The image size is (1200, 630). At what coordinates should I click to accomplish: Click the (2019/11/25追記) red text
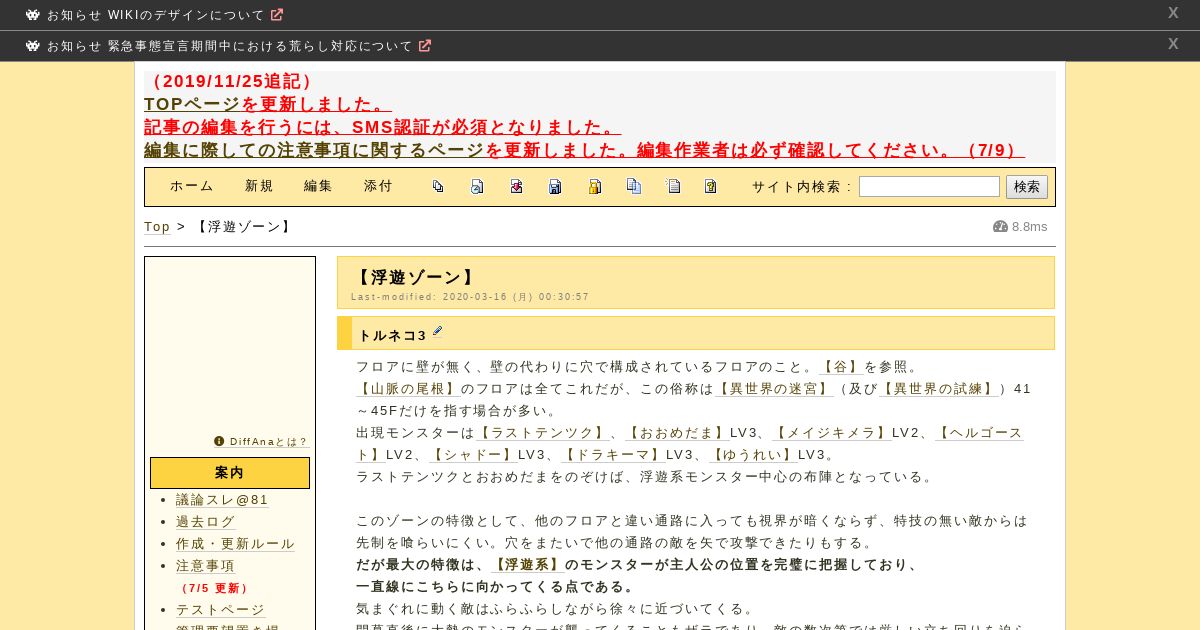pos(231,82)
